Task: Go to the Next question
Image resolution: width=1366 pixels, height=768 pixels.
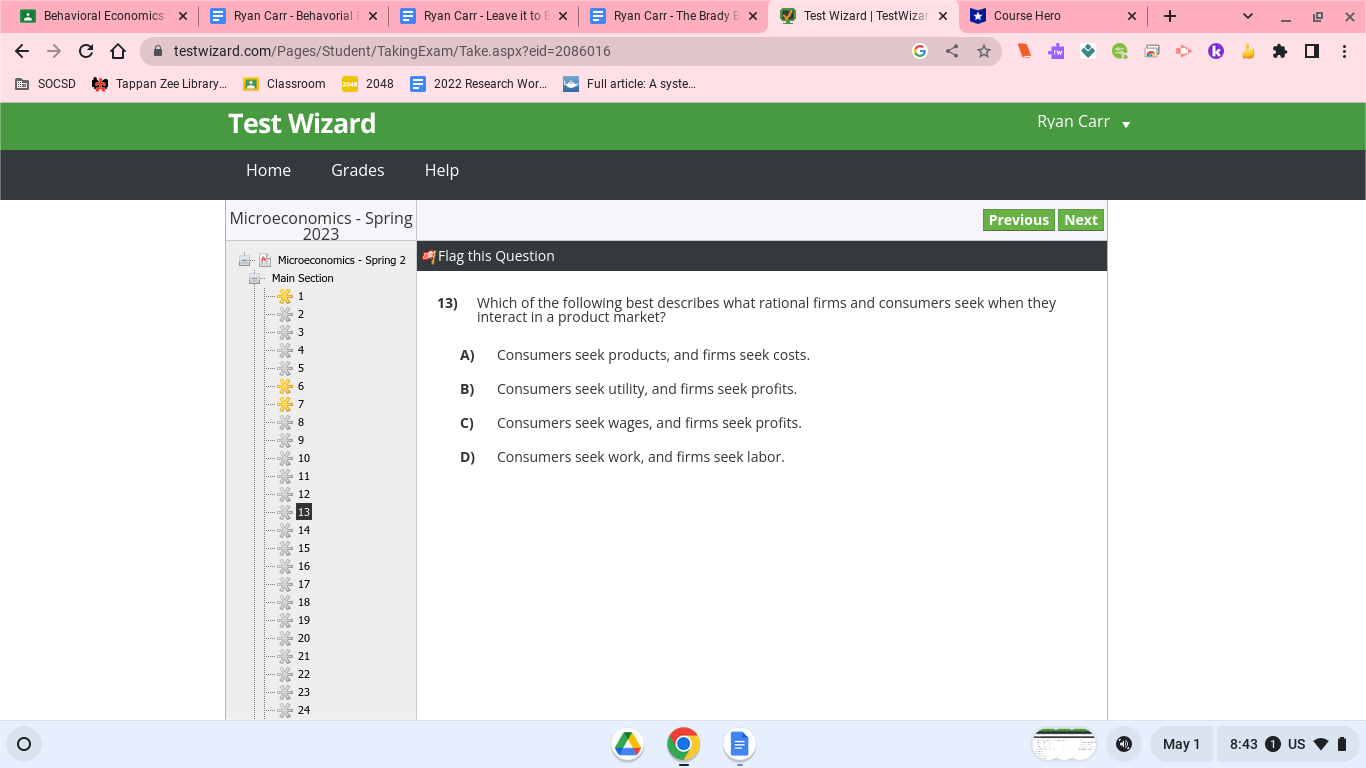Action: click(x=1081, y=220)
